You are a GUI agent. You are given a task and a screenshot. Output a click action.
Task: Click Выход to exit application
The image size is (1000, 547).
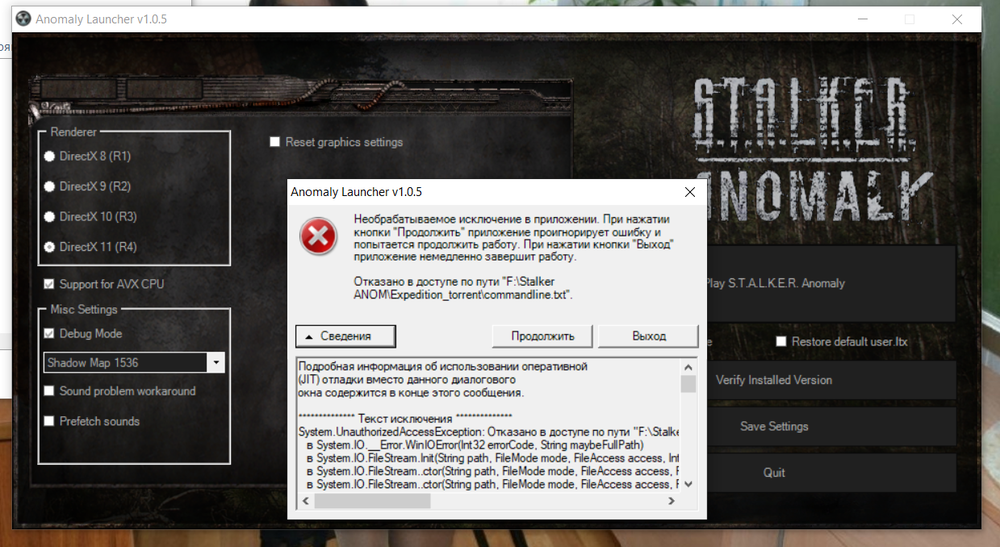(649, 336)
